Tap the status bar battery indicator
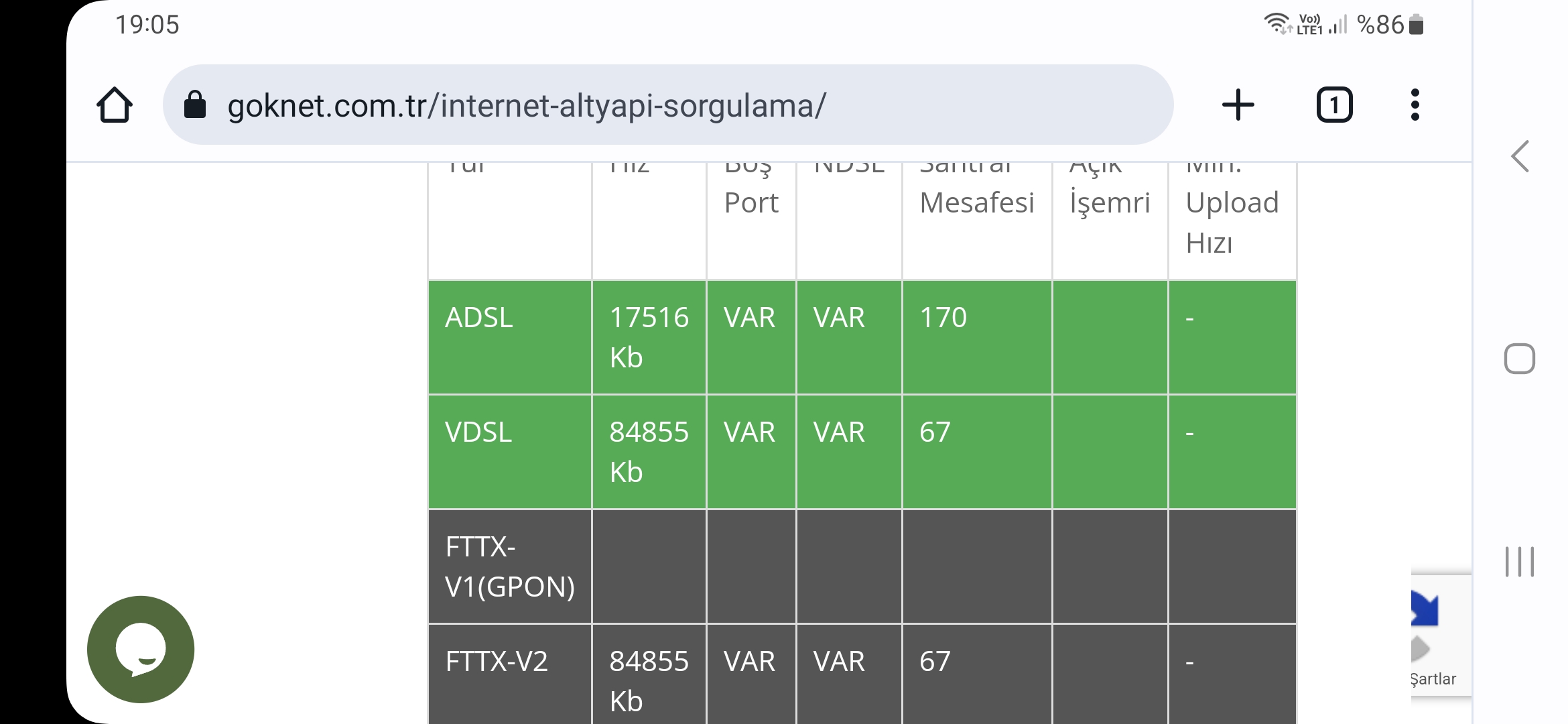The image size is (1568, 724). tap(1416, 25)
